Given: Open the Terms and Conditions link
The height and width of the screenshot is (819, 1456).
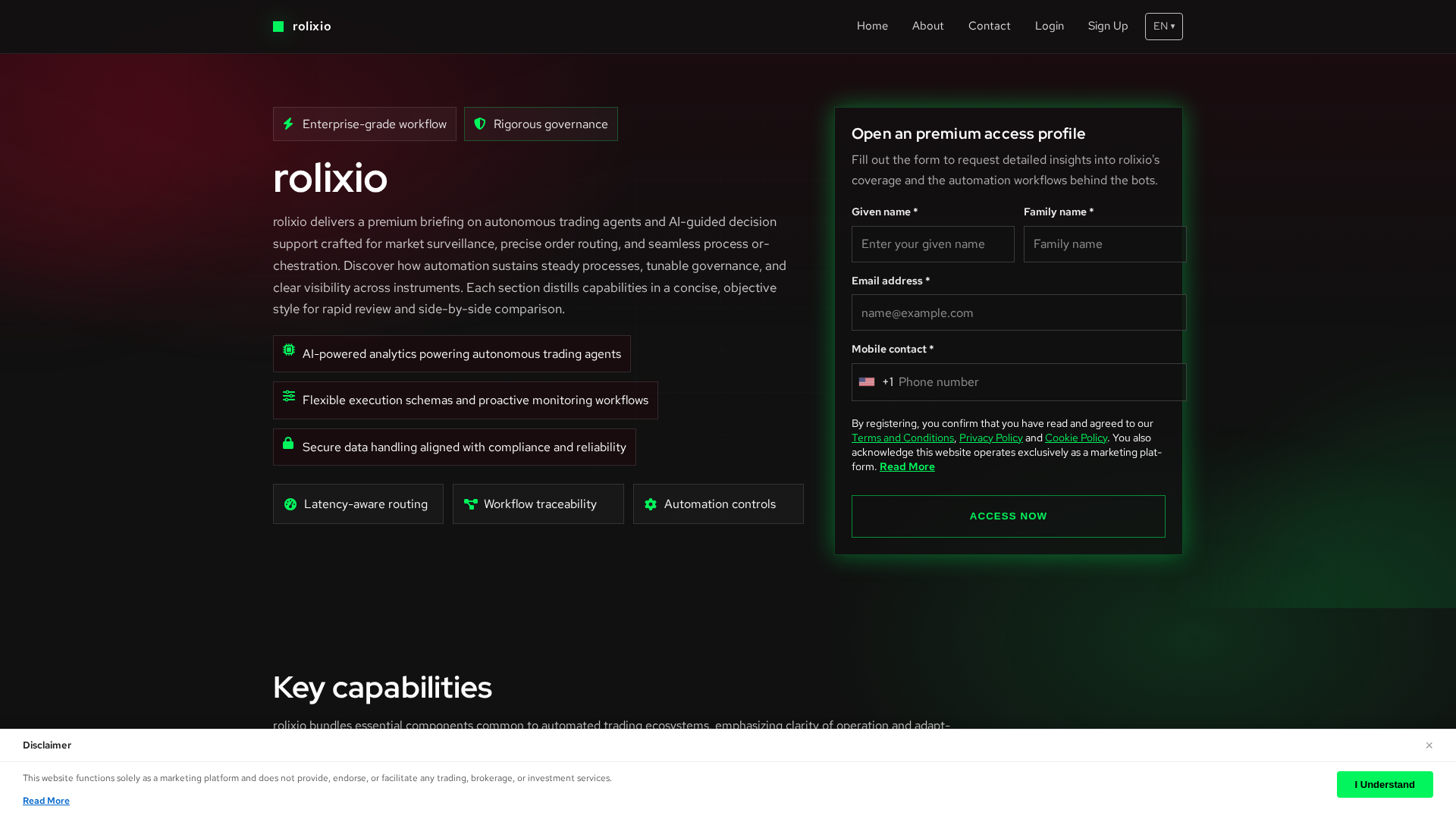Looking at the screenshot, I should (902, 438).
